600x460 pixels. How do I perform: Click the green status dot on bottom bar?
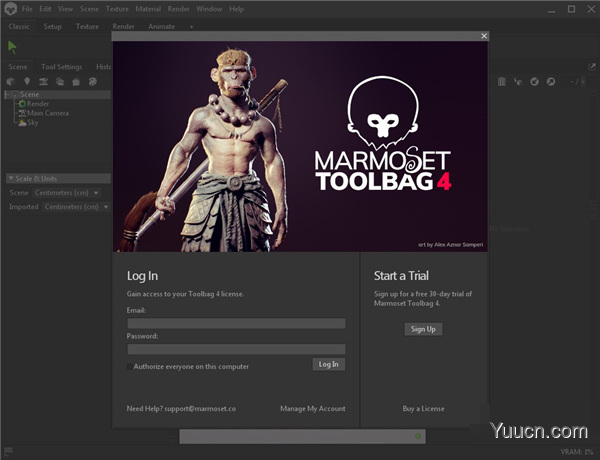418,436
